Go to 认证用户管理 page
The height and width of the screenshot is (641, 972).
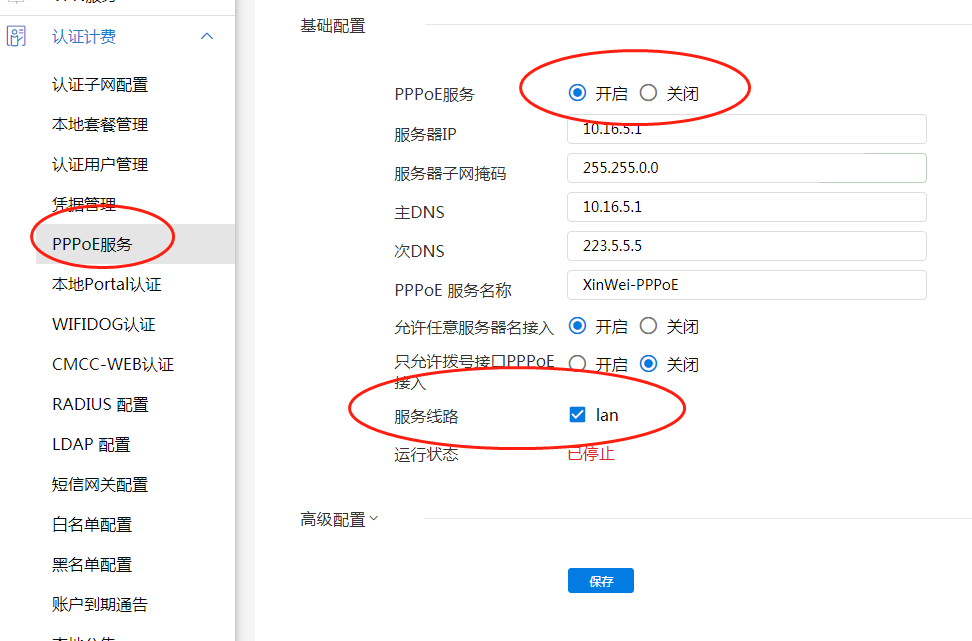pyautogui.click(x=100, y=165)
